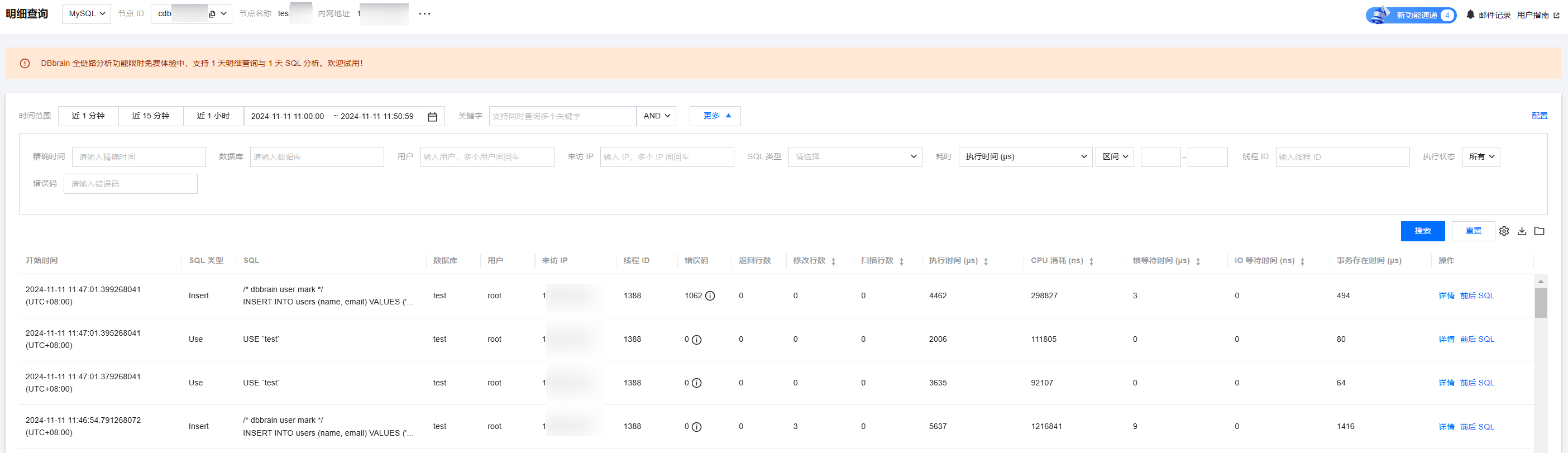Select the 近 1 小时 time range
Image resolution: width=1568 pixels, height=453 pixels.
(x=213, y=116)
